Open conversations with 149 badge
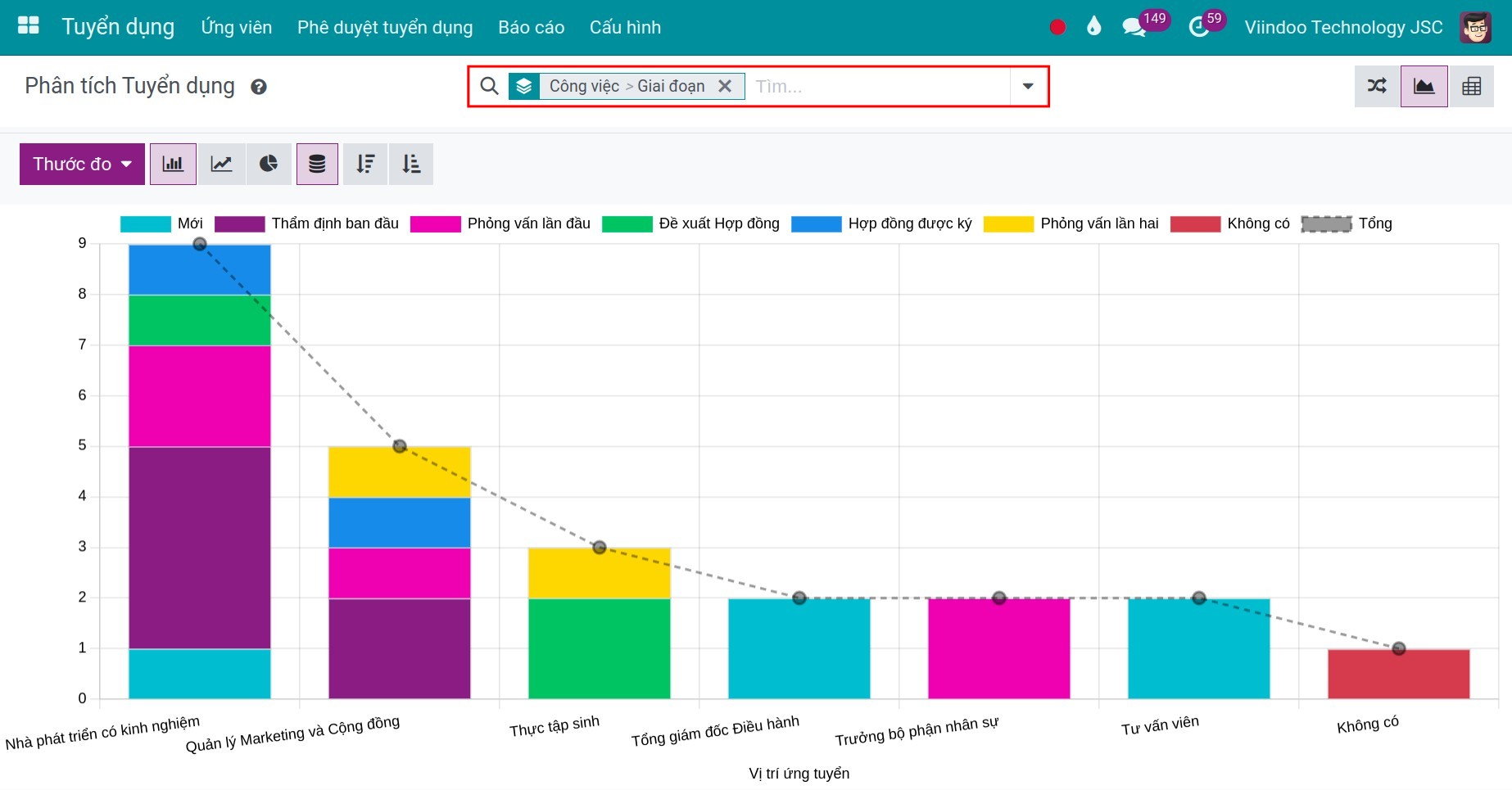This screenshot has width=1512, height=790. 1145,24
